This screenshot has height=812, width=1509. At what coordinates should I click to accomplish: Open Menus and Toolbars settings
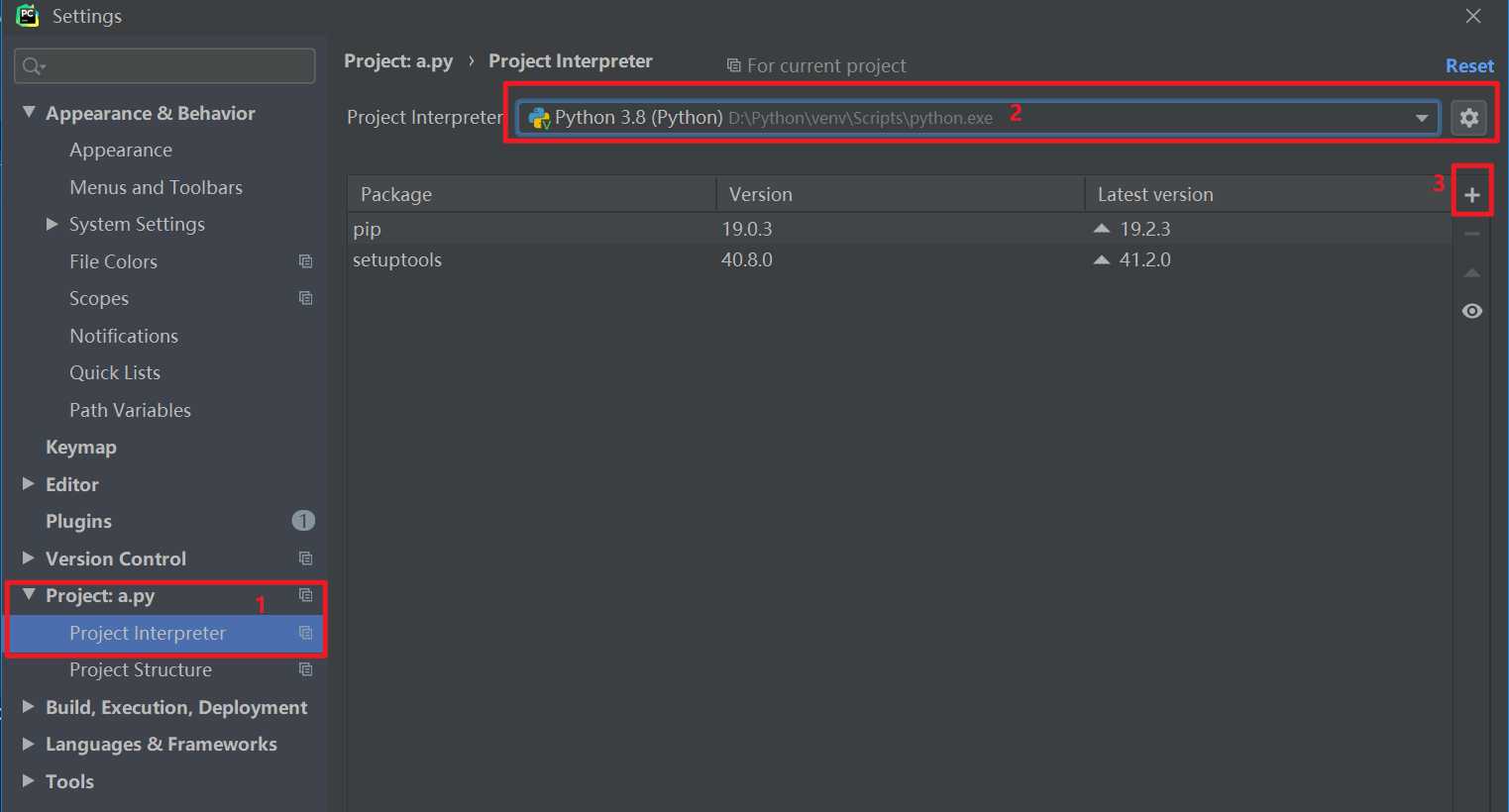tap(156, 187)
